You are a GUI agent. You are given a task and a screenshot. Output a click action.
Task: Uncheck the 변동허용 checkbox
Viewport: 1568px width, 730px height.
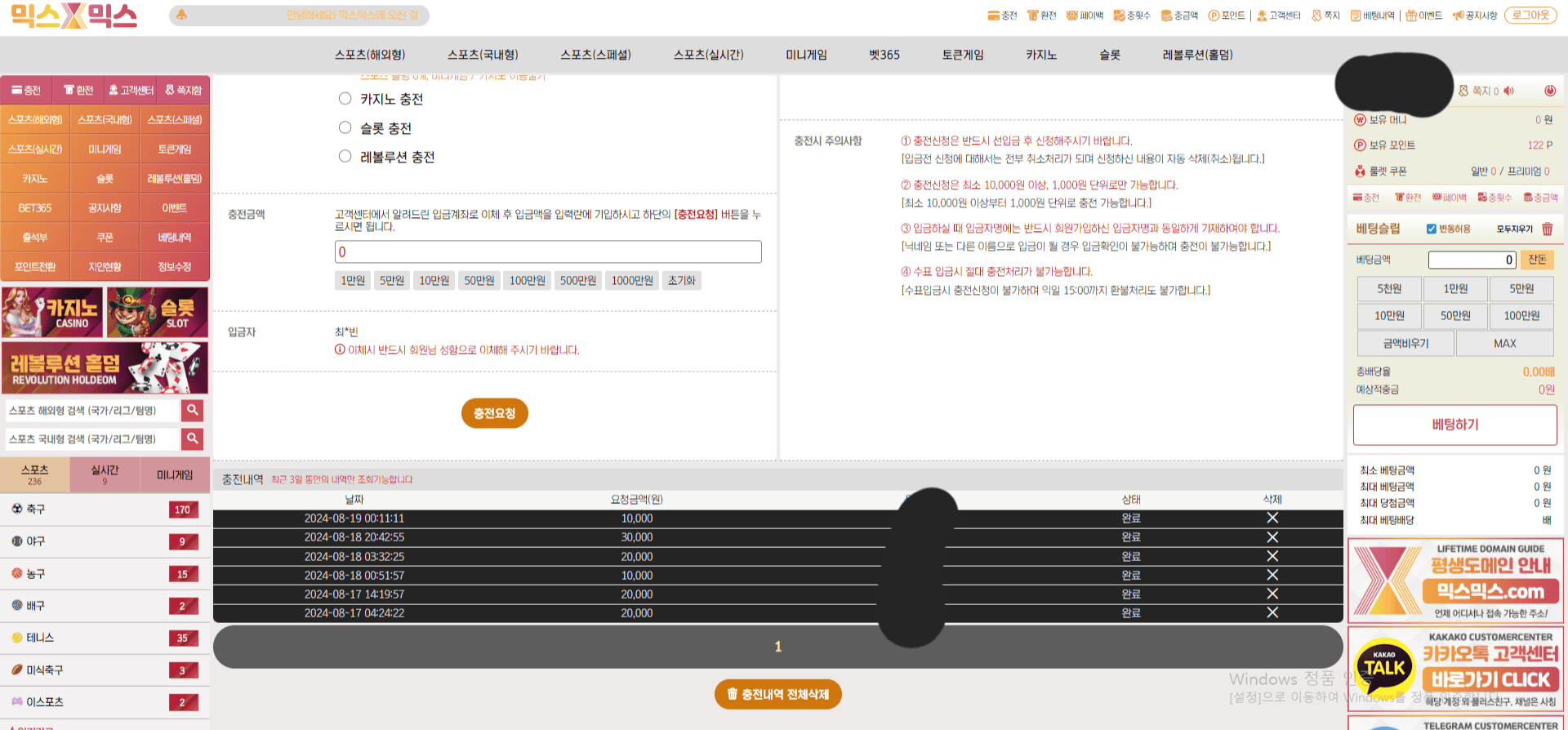pyautogui.click(x=1431, y=229)
